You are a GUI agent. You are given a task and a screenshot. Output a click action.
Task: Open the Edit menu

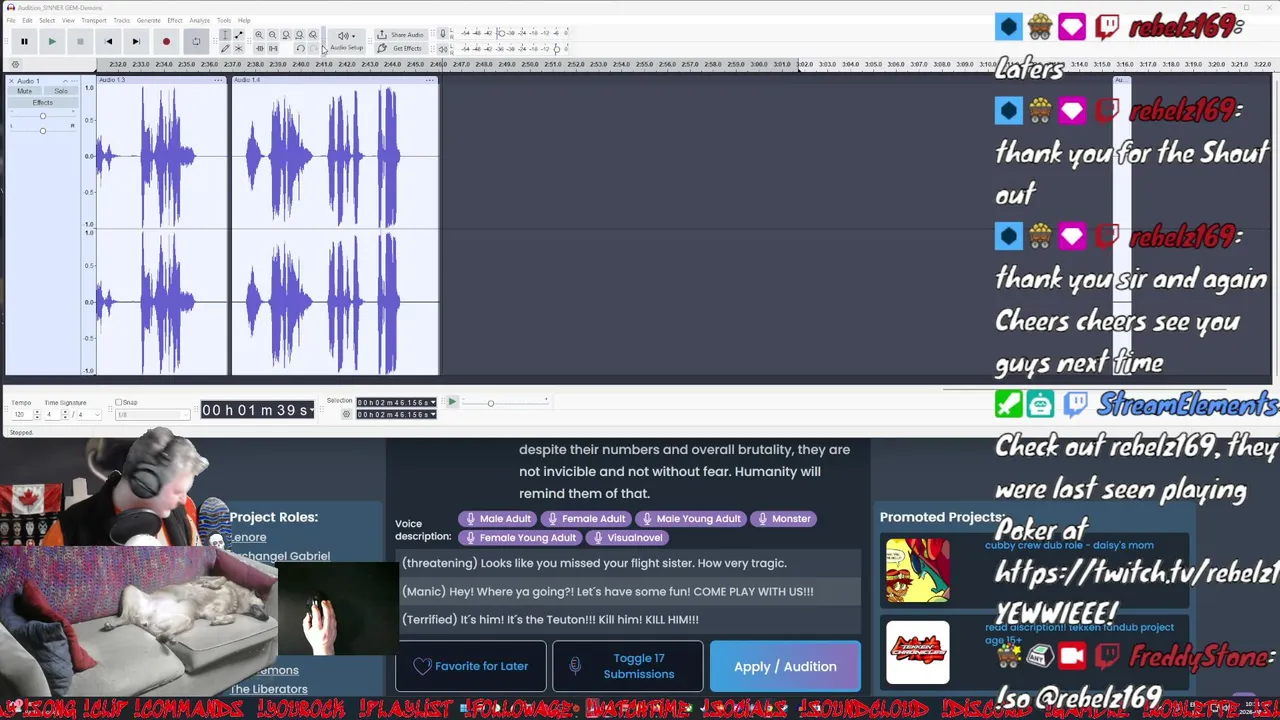[27, 20]
